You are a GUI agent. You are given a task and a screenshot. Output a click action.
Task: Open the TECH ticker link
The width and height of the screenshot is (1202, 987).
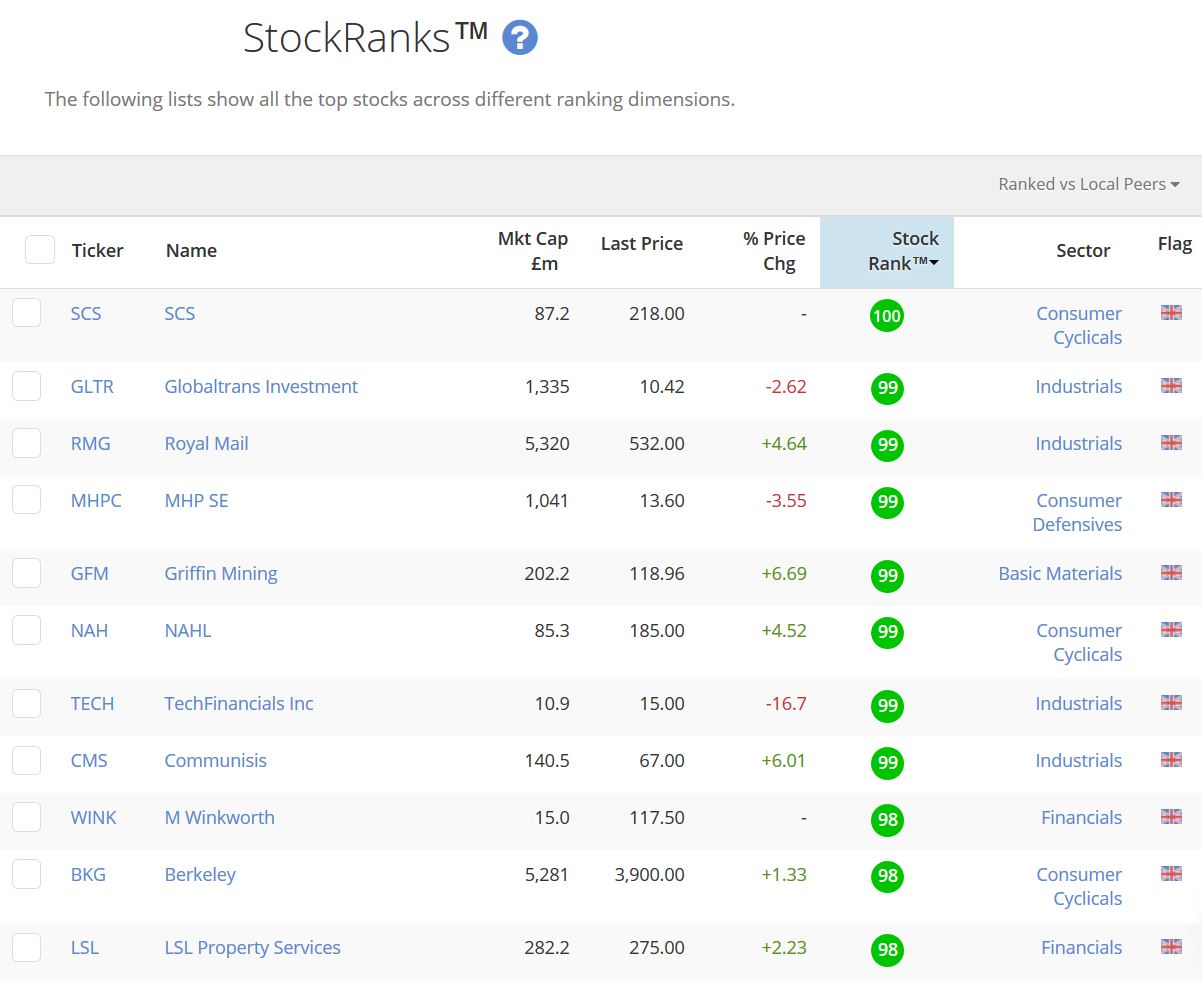92,703
